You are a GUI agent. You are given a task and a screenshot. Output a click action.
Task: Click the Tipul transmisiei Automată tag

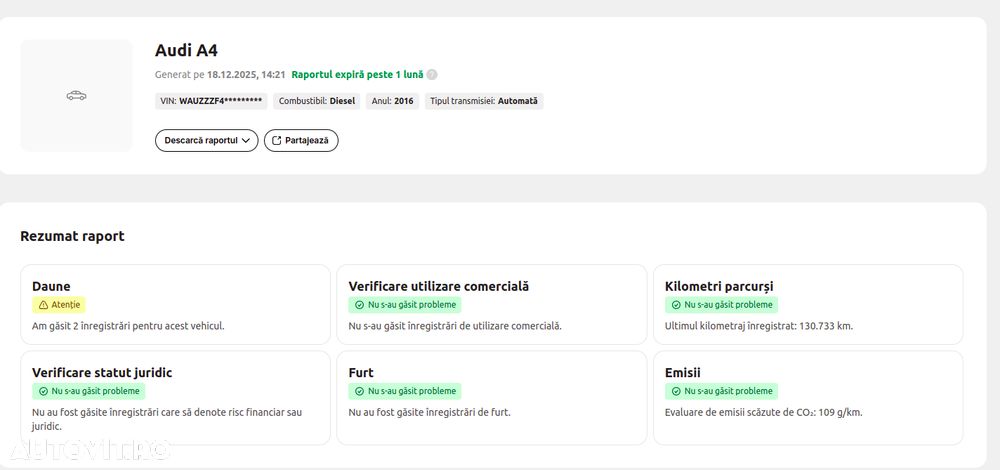click(484, 101)
